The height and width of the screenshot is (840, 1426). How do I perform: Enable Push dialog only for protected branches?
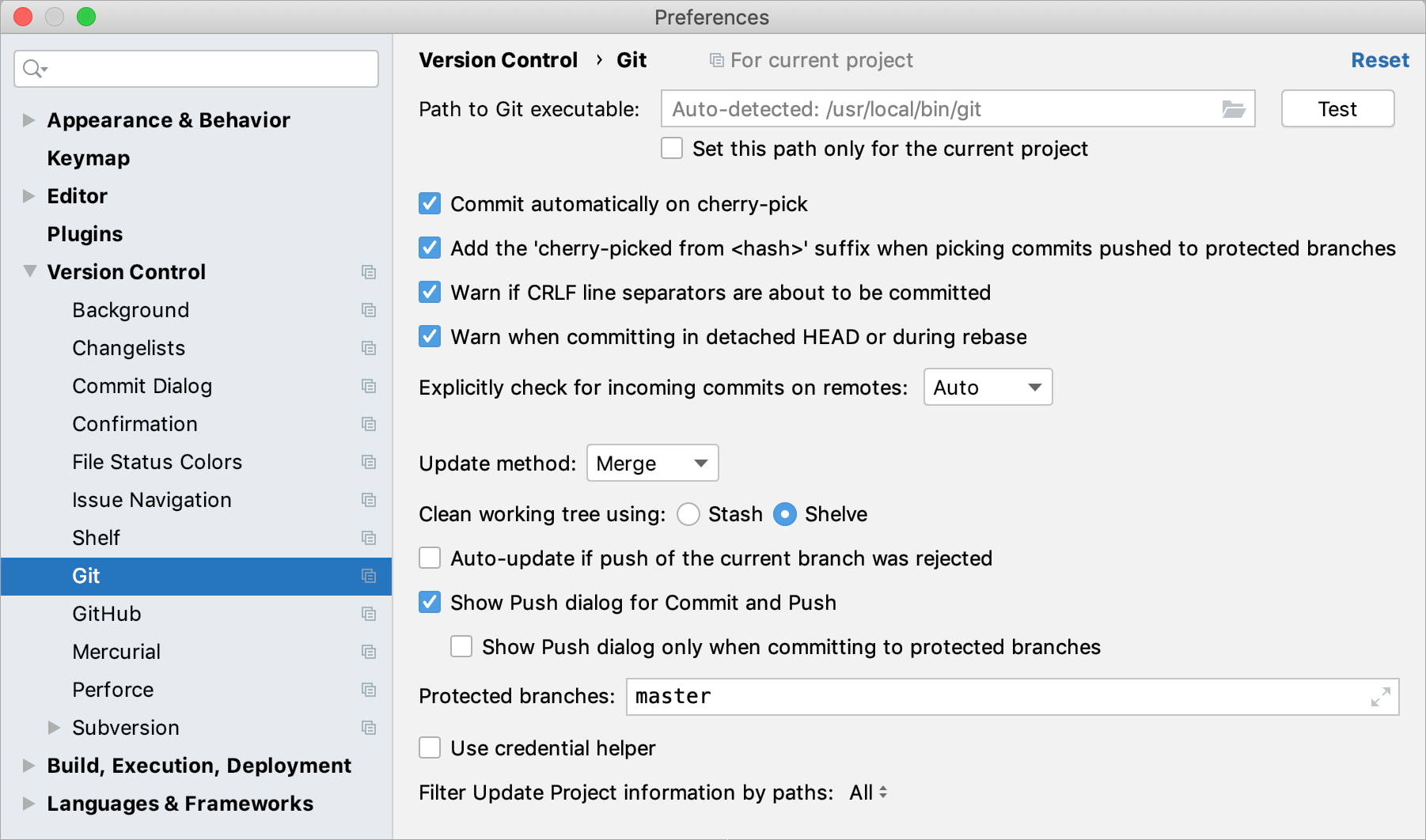click(461, 647)
